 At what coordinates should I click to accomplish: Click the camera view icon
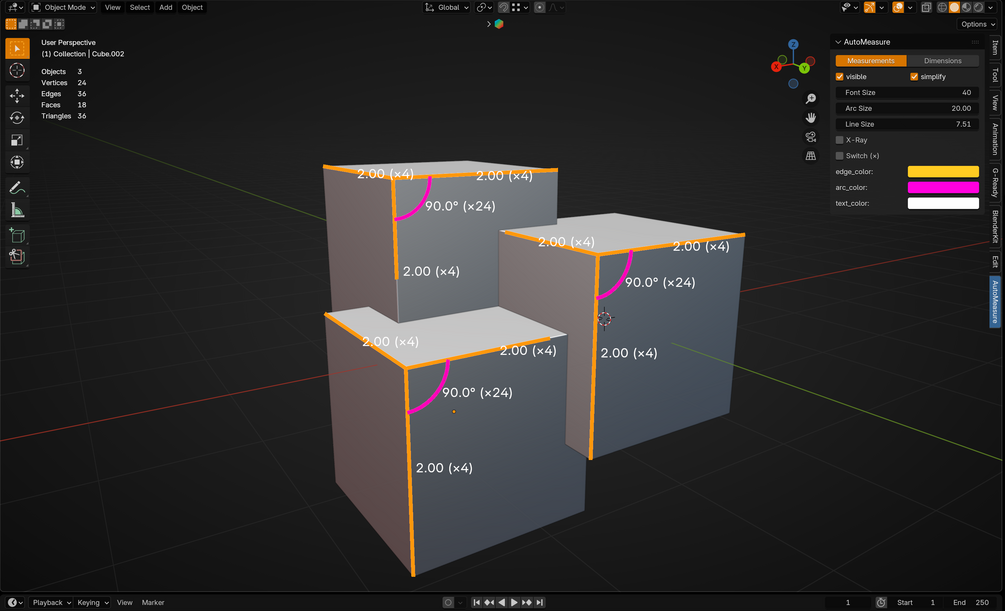pos(811,137)
